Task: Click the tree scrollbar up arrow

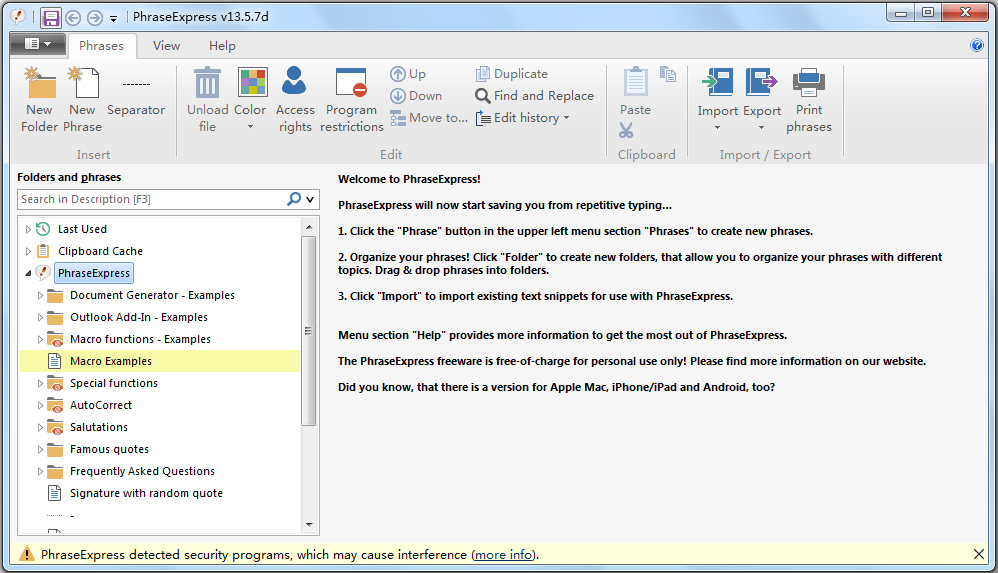Action: tap(309, 227)
